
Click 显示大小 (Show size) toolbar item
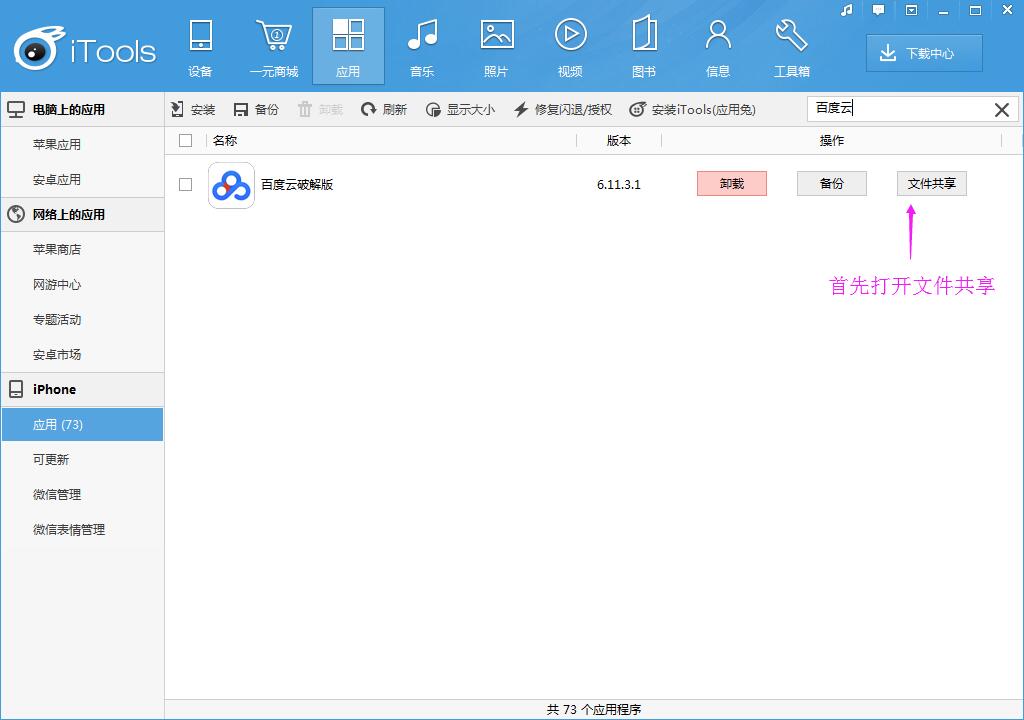(460, 109)
